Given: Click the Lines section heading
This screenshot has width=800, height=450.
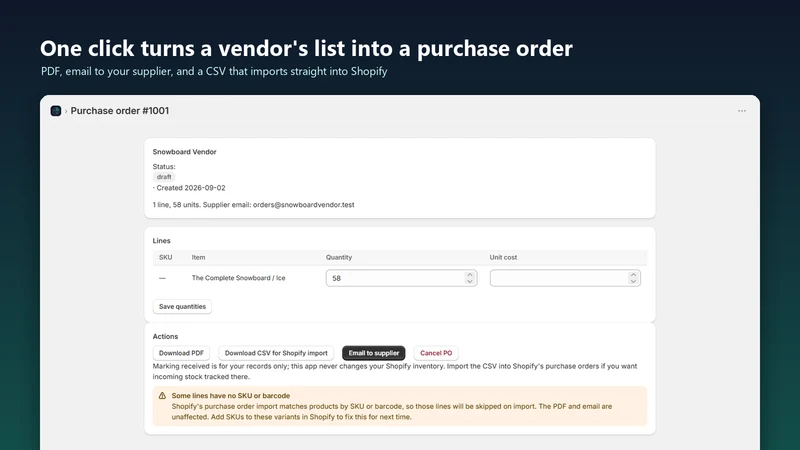Looking at the screenshot, I should (161, 241).
